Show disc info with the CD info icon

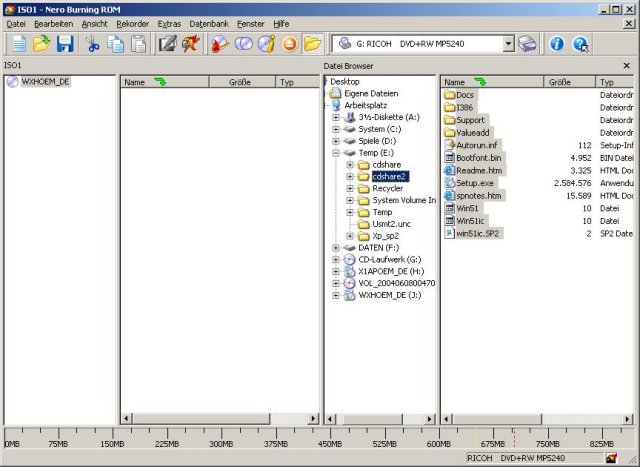click(x=266, y=44)
